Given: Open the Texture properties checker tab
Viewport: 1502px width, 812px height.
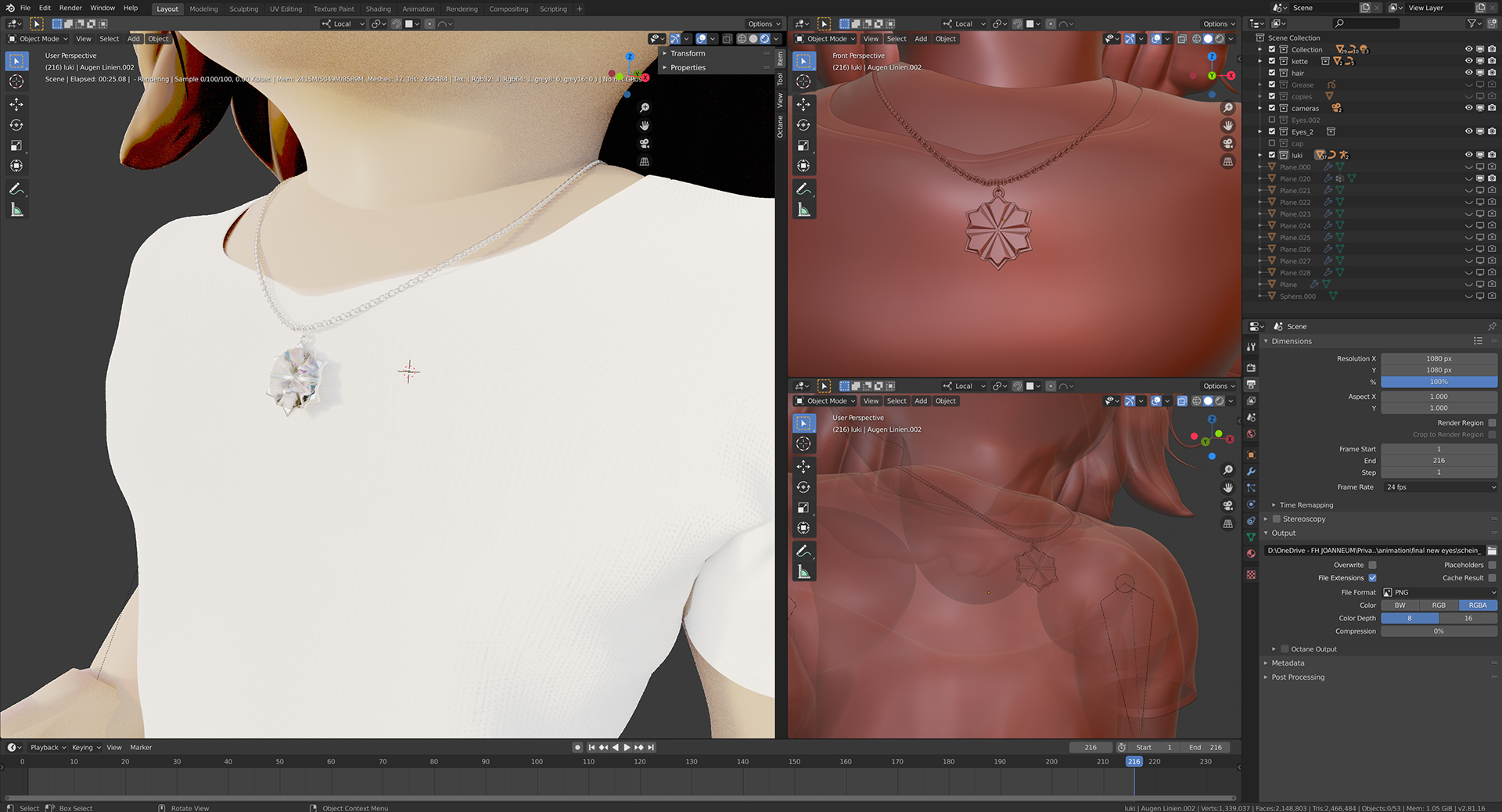Looking at the screenshot, I should [1251, 575].
